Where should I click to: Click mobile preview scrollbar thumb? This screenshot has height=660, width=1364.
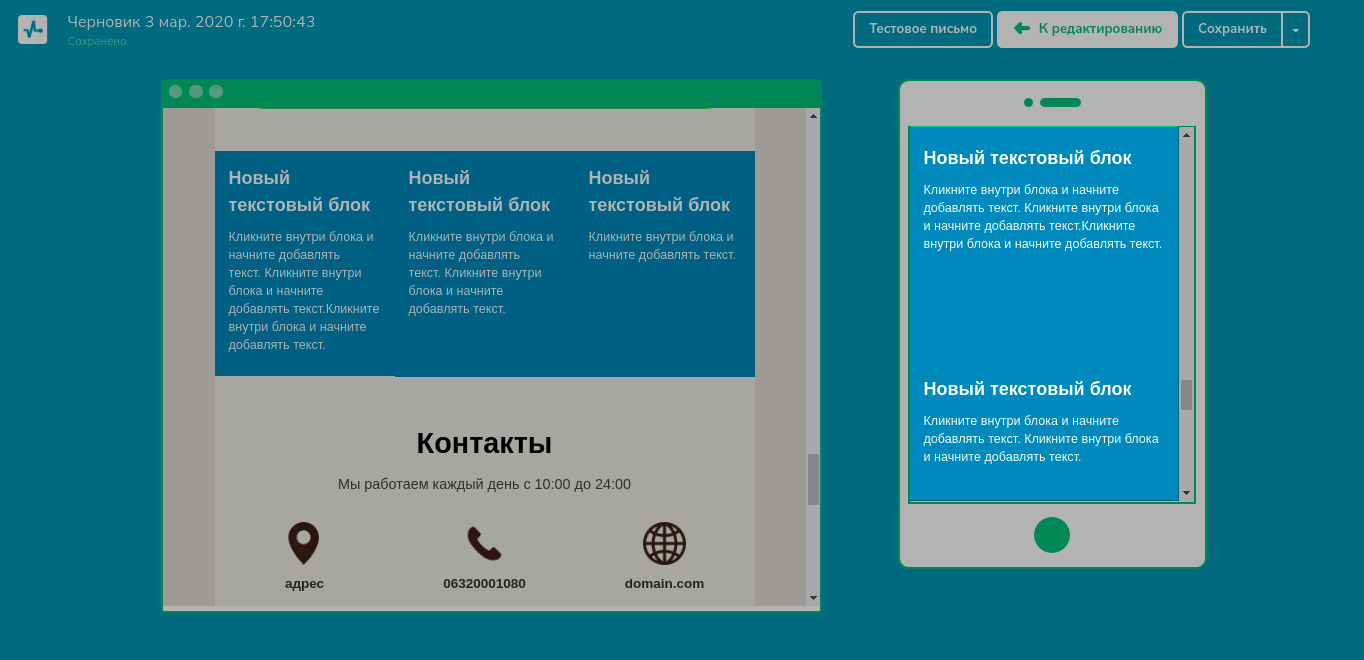click(x=1186, y=394)
